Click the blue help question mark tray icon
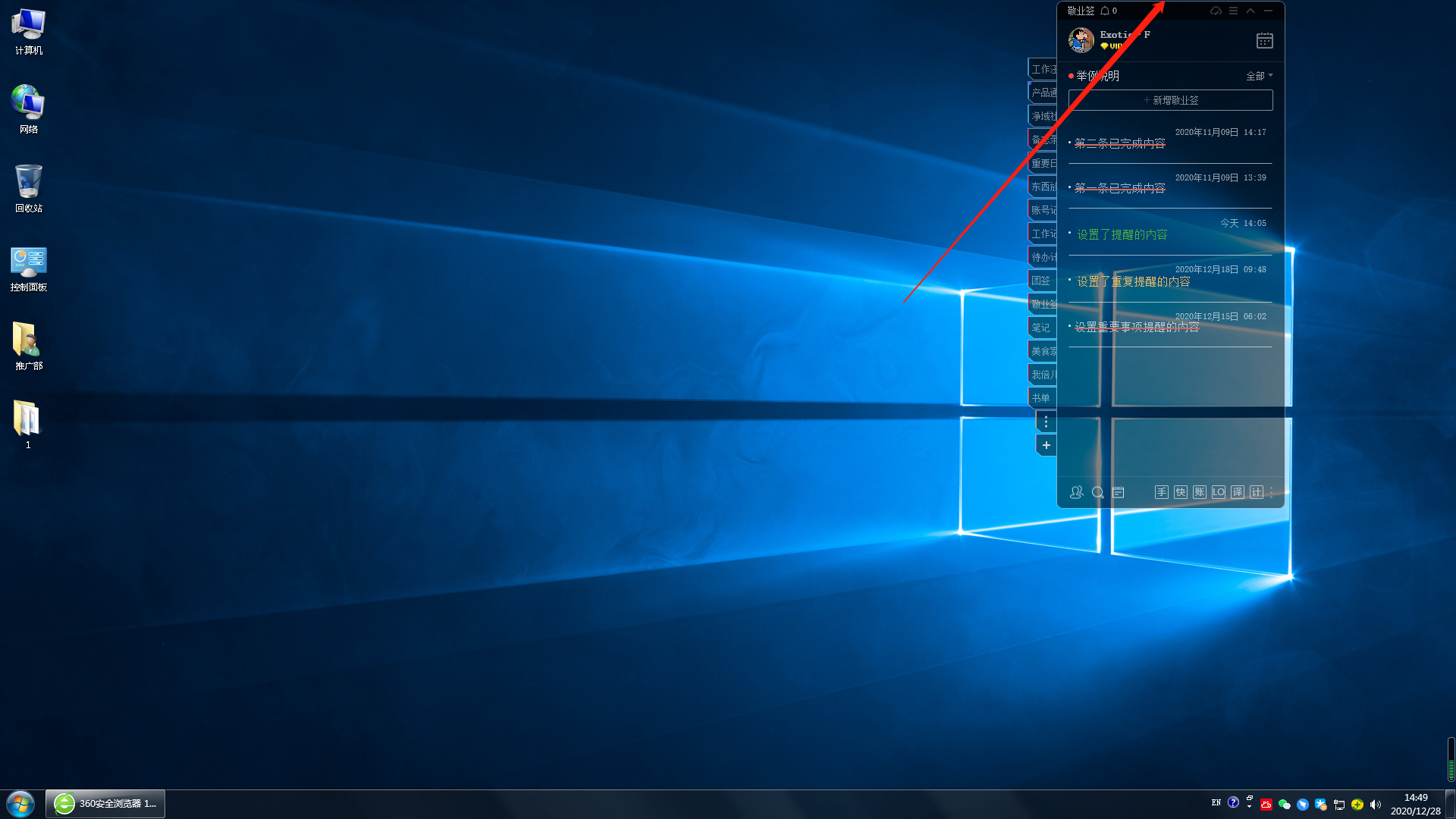 coord(1233,802)
